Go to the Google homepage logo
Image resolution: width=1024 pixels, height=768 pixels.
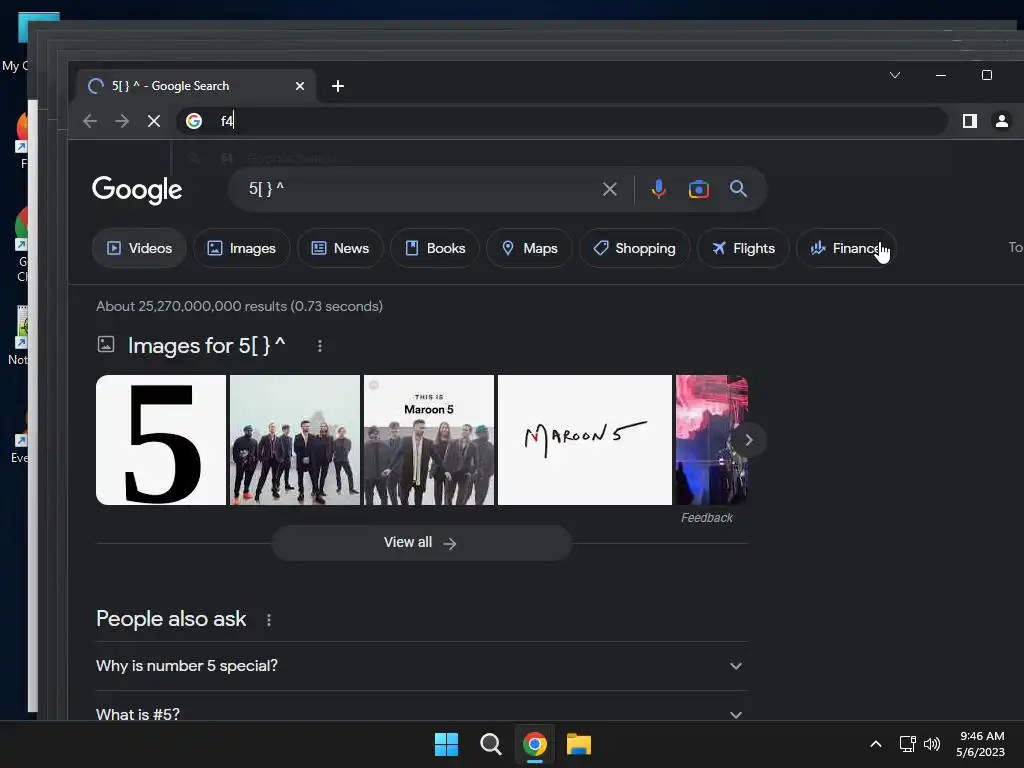point(136,189)
